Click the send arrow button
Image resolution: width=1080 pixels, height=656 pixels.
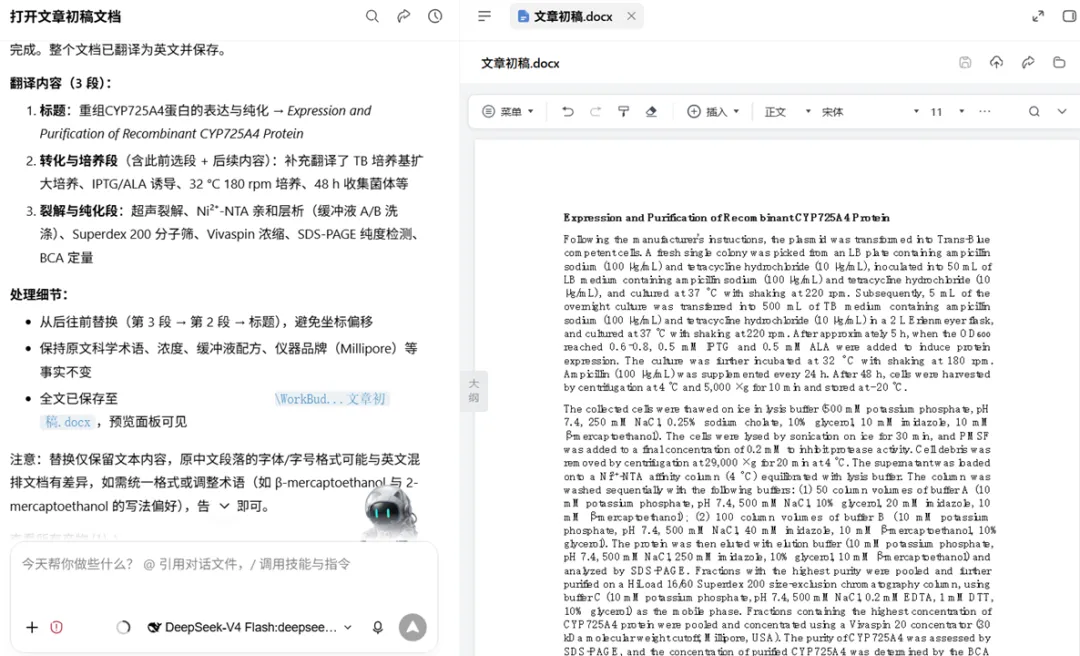click(x=413, y=627)
